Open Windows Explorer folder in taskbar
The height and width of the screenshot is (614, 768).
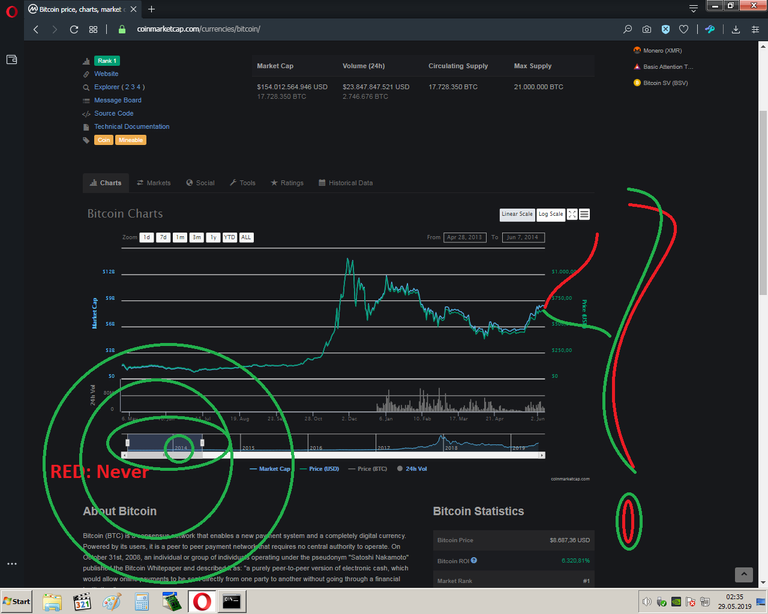point(52,602)
